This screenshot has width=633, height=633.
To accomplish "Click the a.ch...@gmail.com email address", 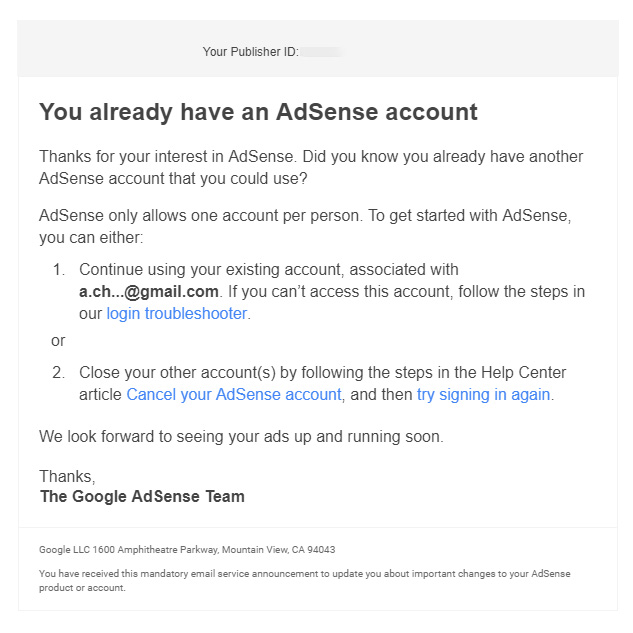I will coord(149,292).
